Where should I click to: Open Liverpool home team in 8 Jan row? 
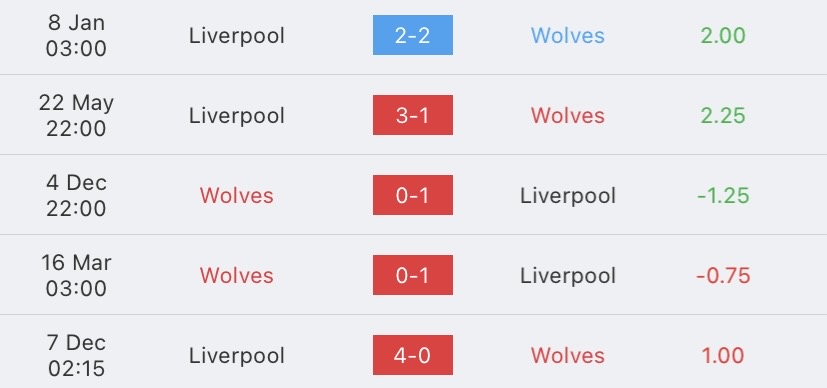click(237, 36)
